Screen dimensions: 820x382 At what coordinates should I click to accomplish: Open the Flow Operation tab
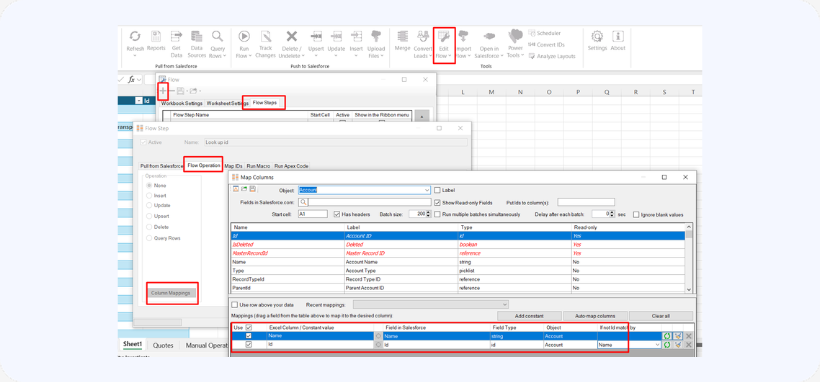[x=203, y=165]
